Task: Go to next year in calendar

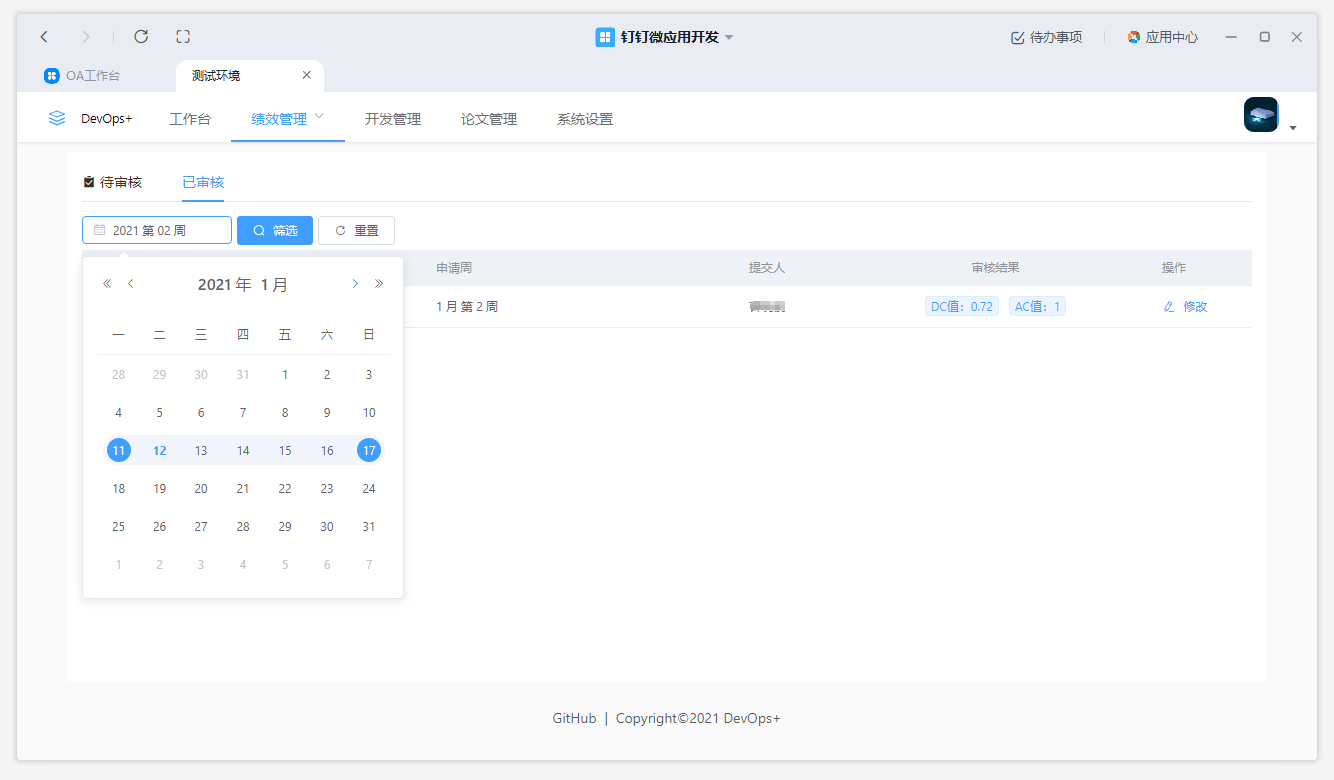Action: [x=379, y=284]
